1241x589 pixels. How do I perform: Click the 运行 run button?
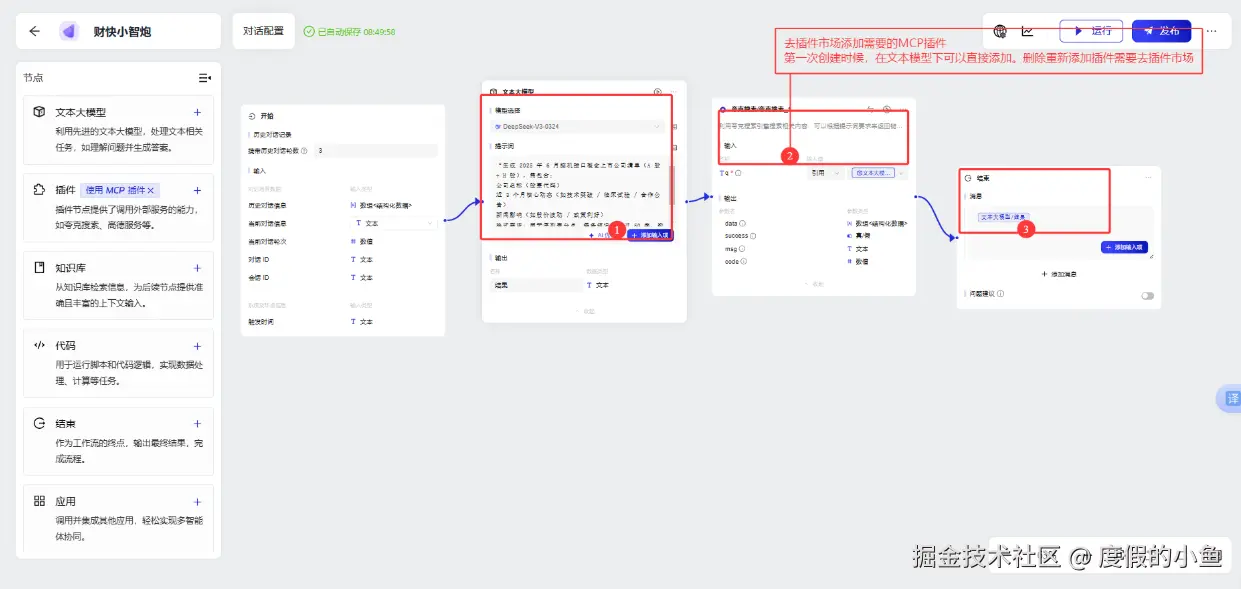point(1091,31)
